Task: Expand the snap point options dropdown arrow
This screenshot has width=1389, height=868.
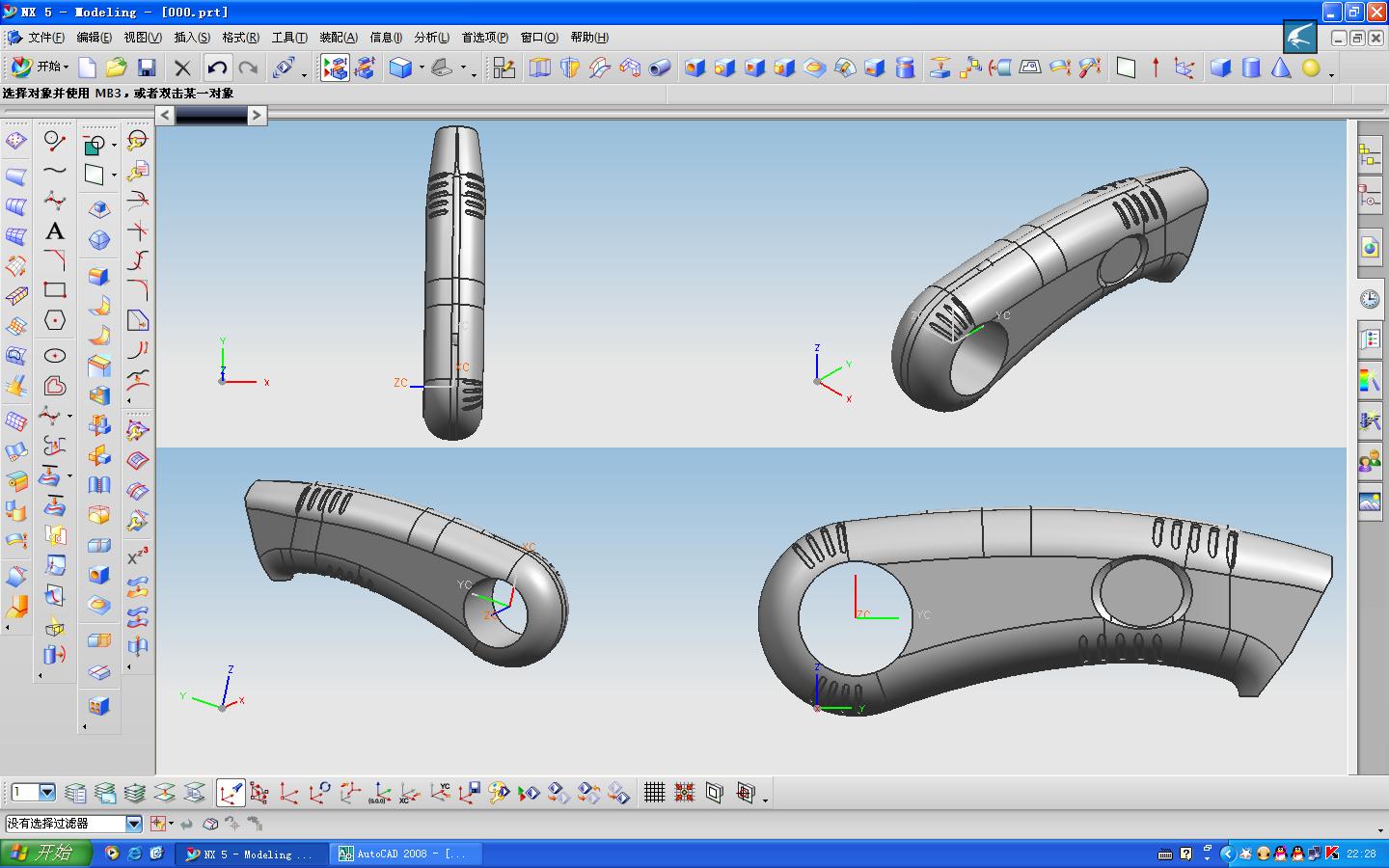Action: (x=171, y=824)
